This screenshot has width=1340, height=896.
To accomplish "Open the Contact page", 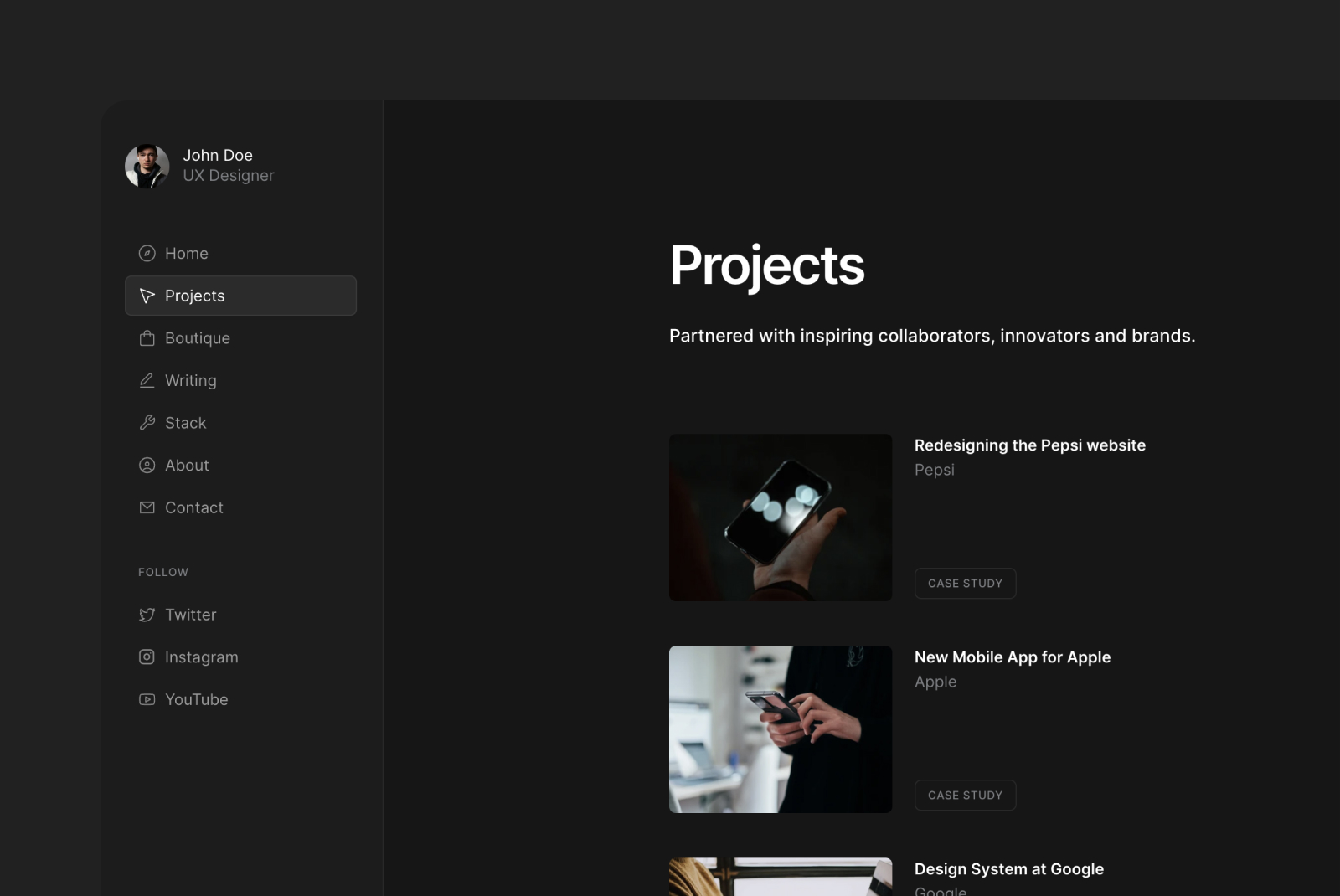I will point(240,507).
